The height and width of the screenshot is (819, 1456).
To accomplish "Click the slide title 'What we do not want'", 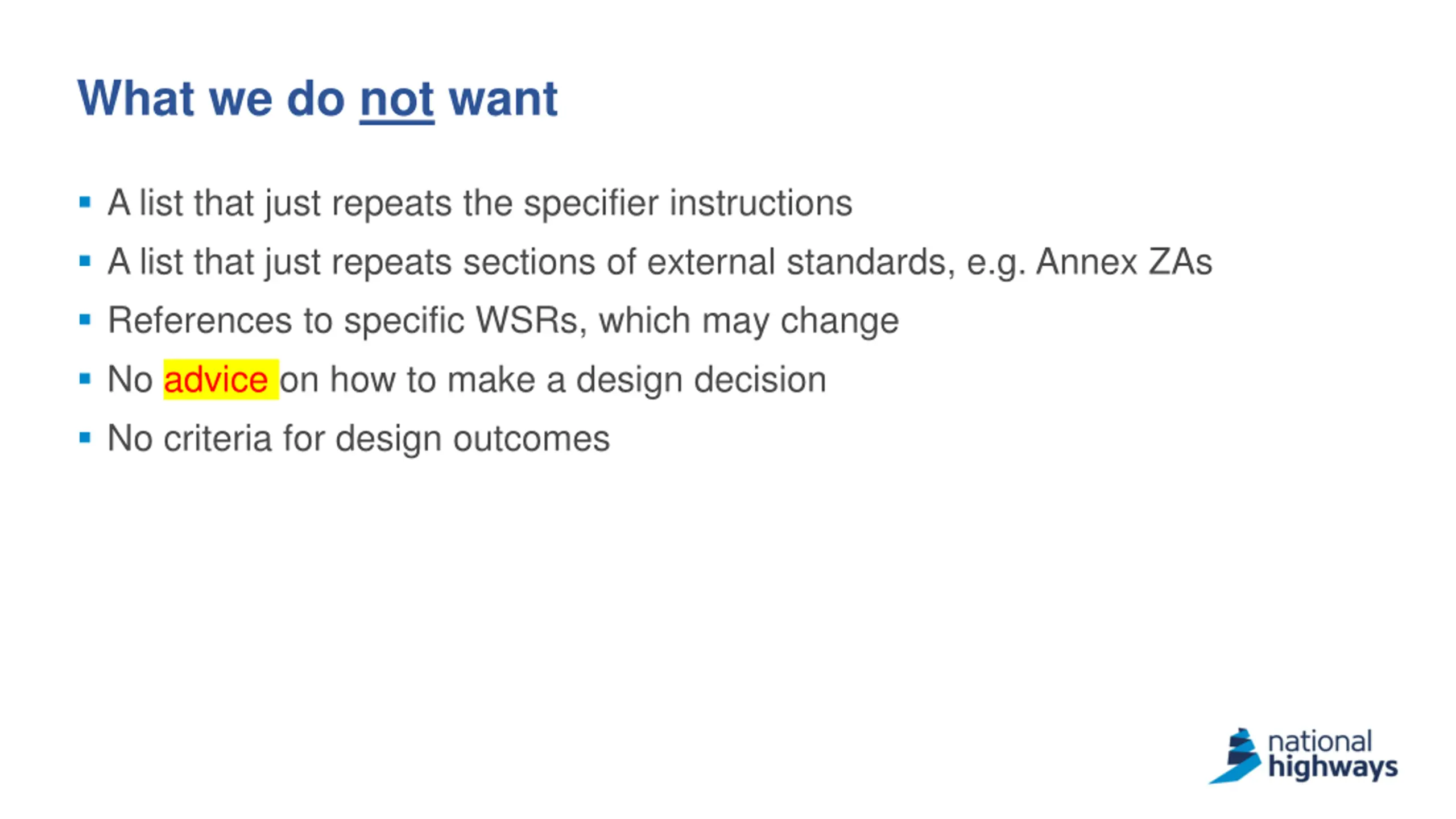I will pos(317,98).
